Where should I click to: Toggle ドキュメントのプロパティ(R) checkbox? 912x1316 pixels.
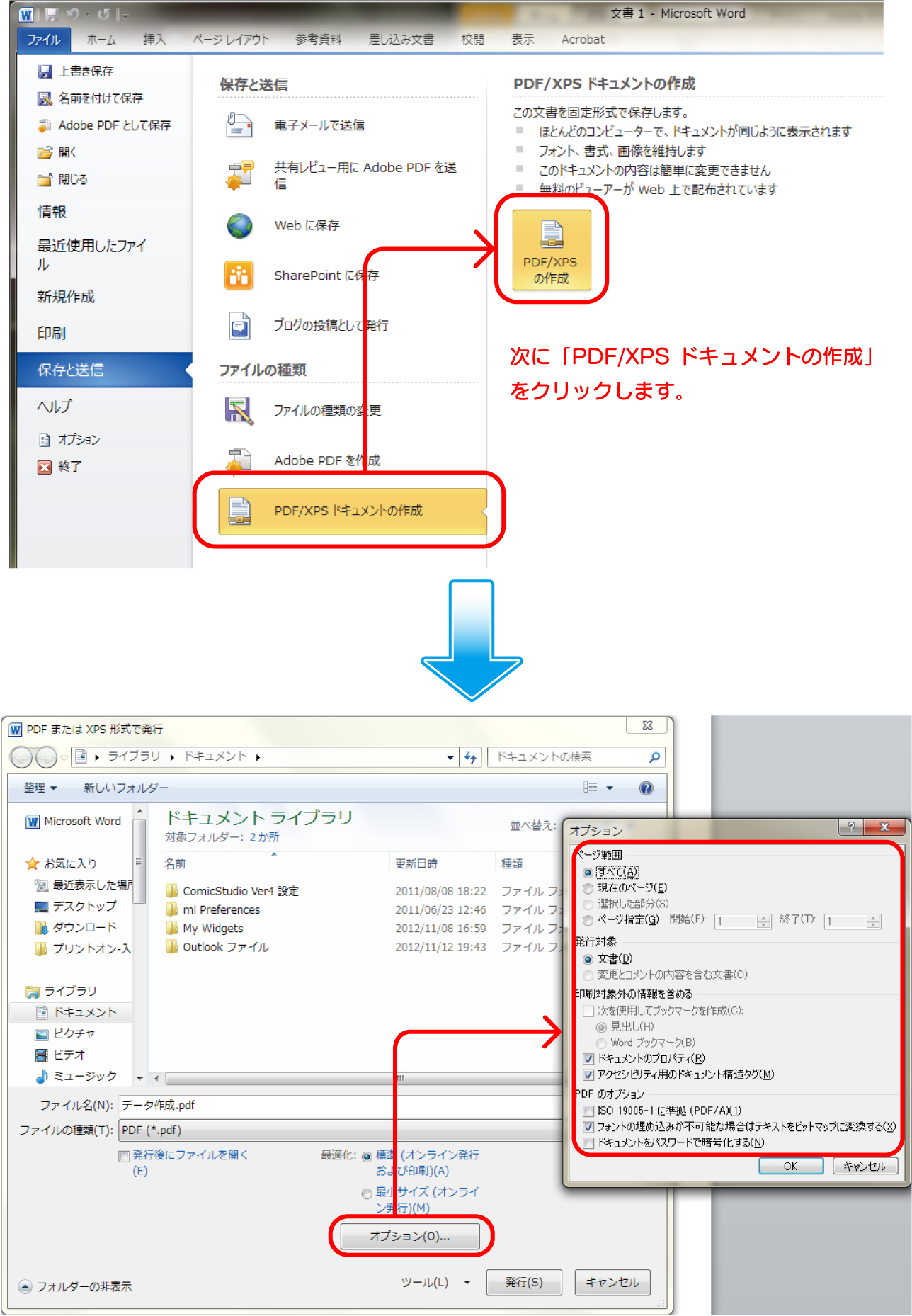588,1059
